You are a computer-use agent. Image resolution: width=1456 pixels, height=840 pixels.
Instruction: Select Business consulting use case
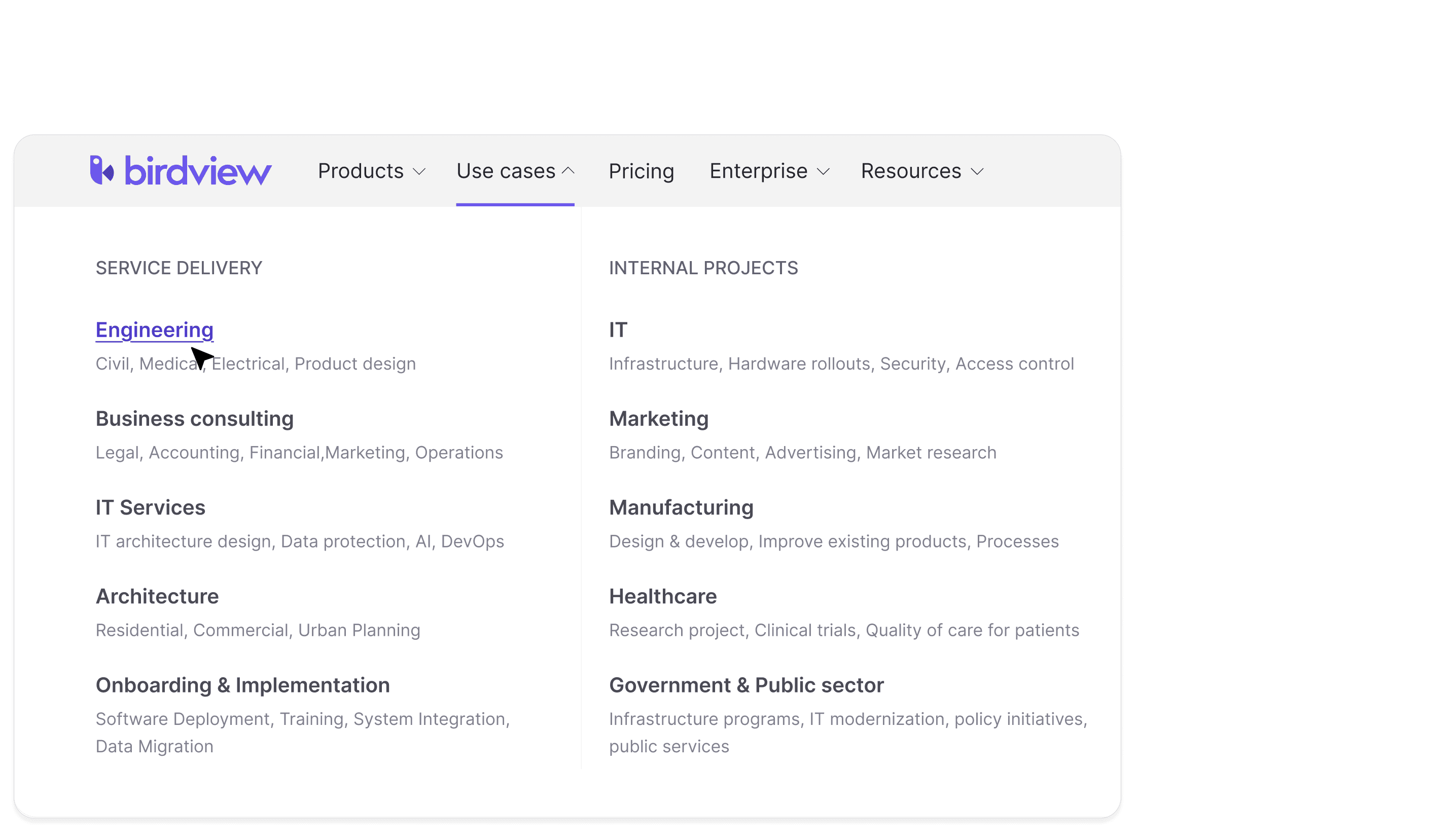tap(194, 419)
